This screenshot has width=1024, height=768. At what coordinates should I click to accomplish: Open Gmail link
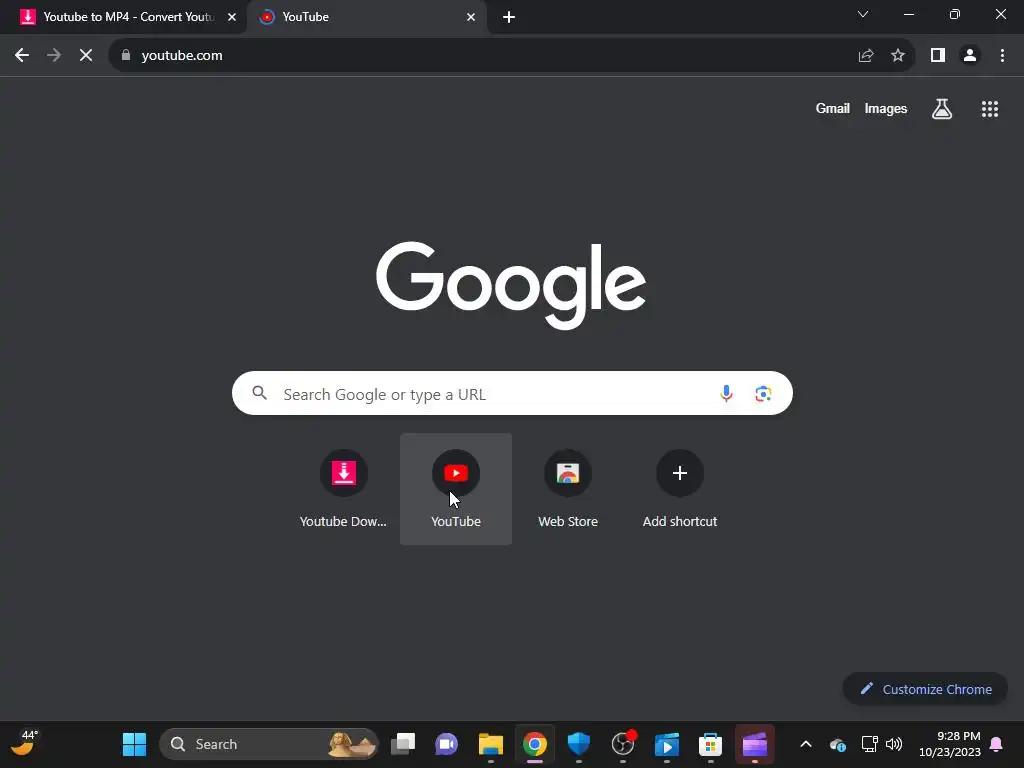833,109
